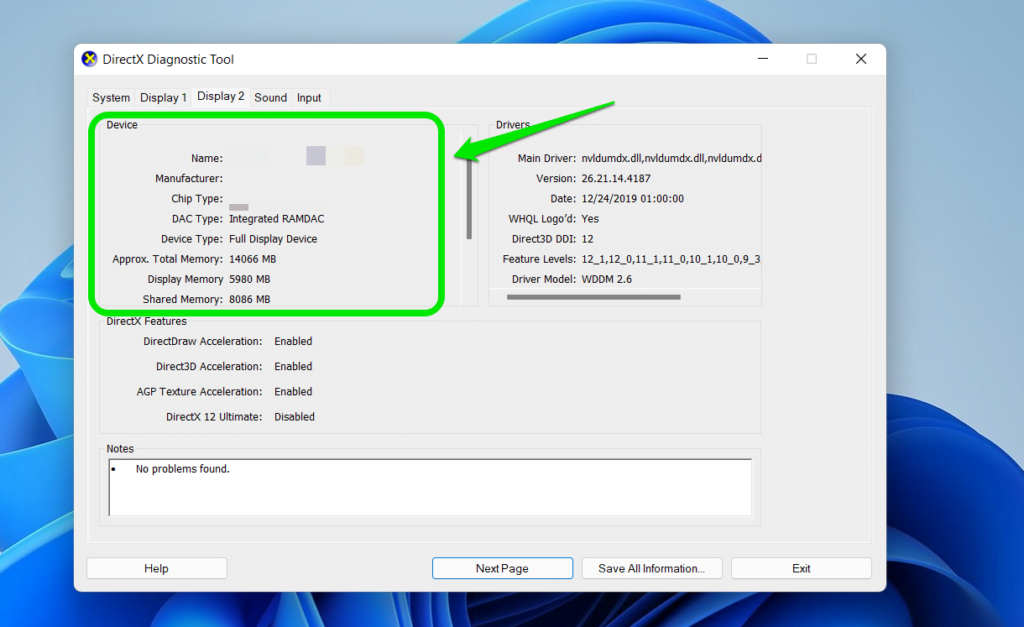Click the WHQL Logo'd Yes value
The width and height of the screenshot is (1024, 627).
[589, 218]
